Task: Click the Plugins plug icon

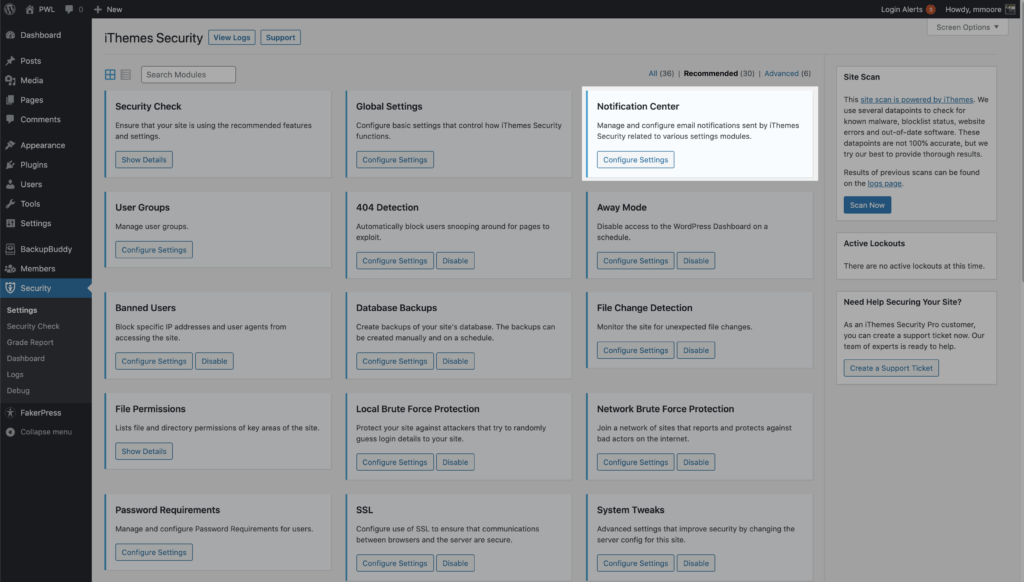Action: tap(10, 165)
